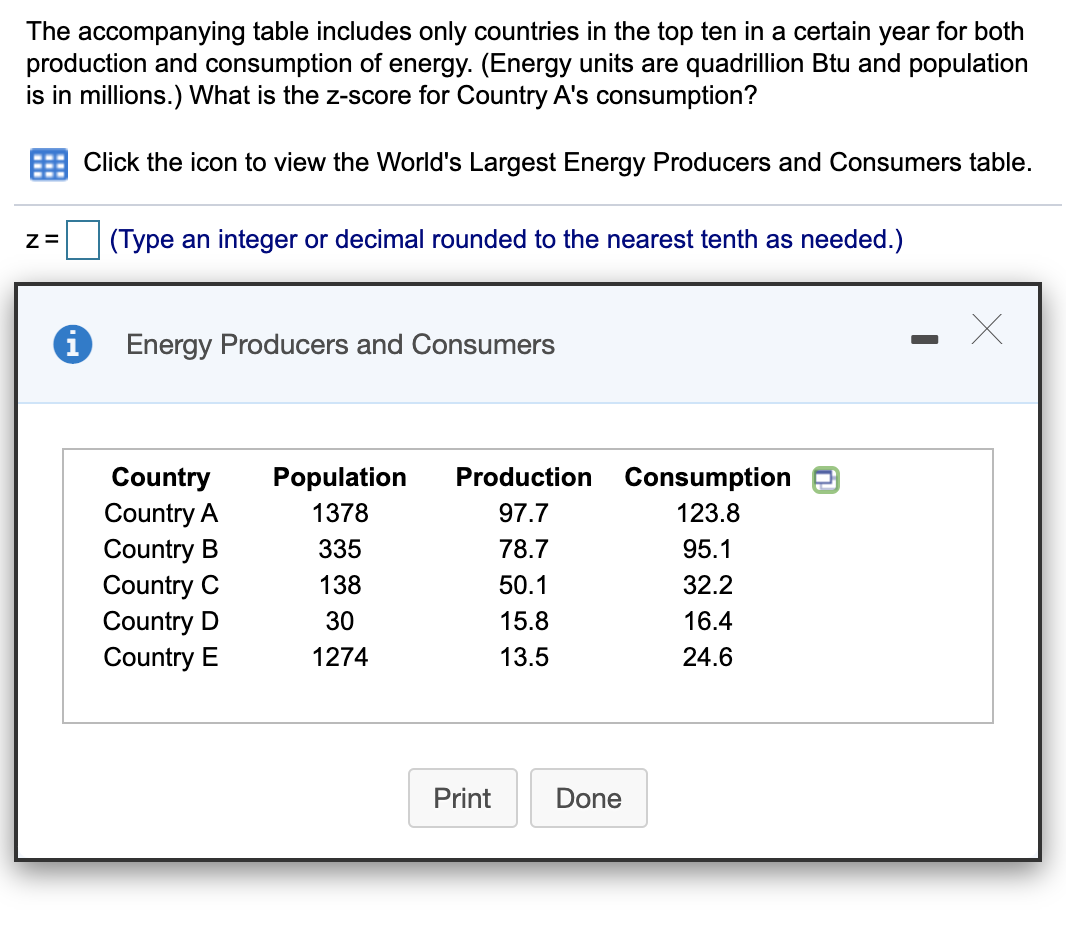Click consumption value 95.1
The width and height of the screenshot is (1066, 946).
tap(708, 550)
